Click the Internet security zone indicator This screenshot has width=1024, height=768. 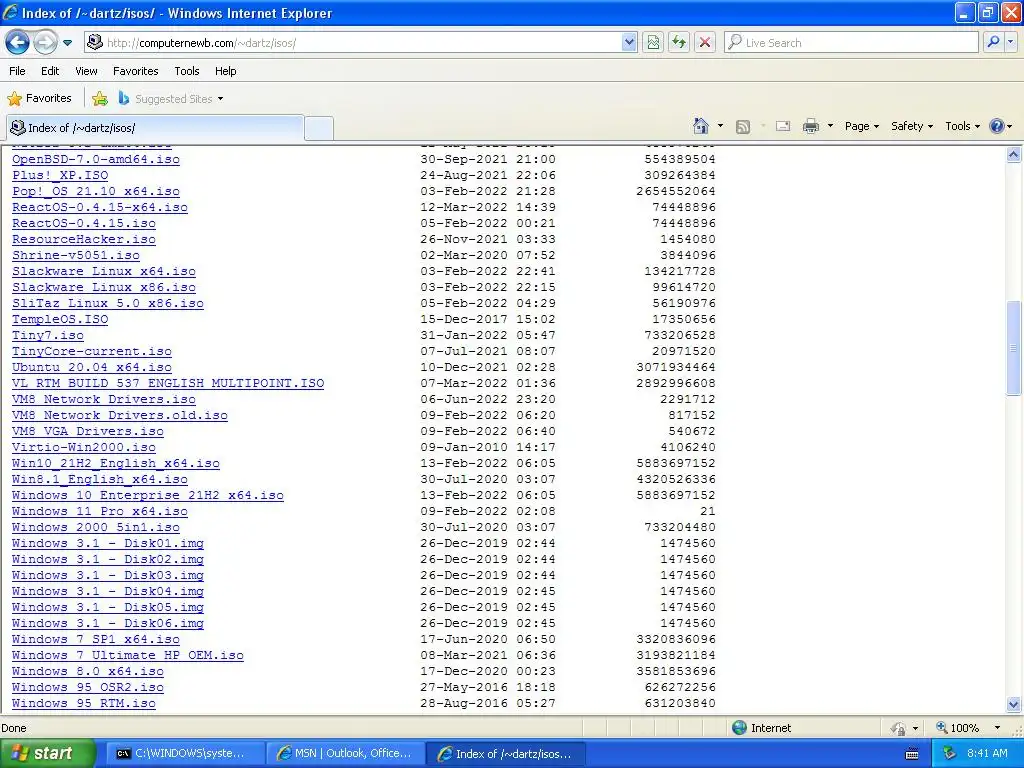(x=761, y=728)
